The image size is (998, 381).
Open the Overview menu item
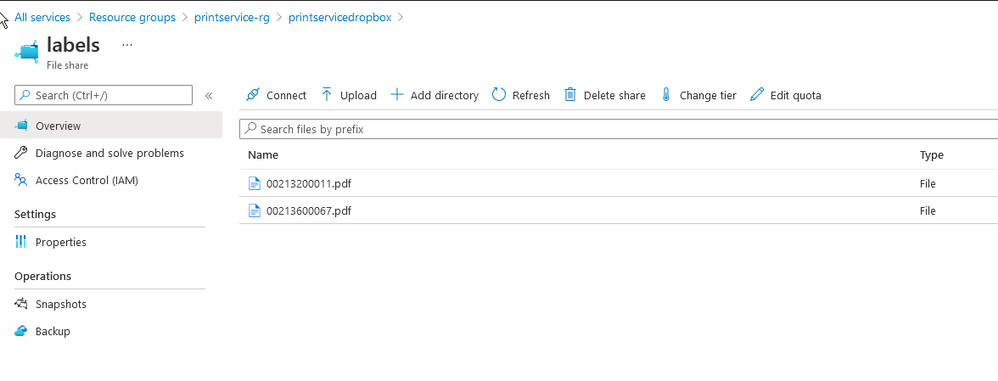coord(111,125)
